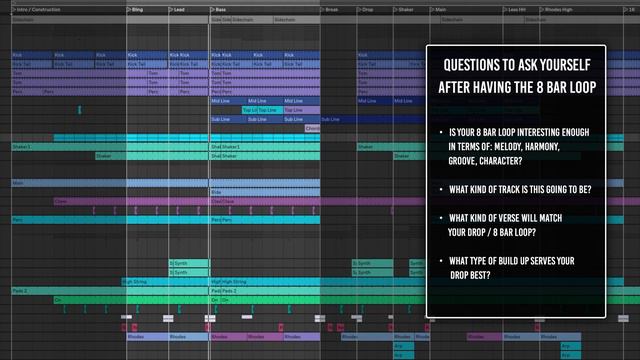This screenshot has width=640, height=360.
Task: Select the Chord clip before the Break
Action: tap(312, 129)
